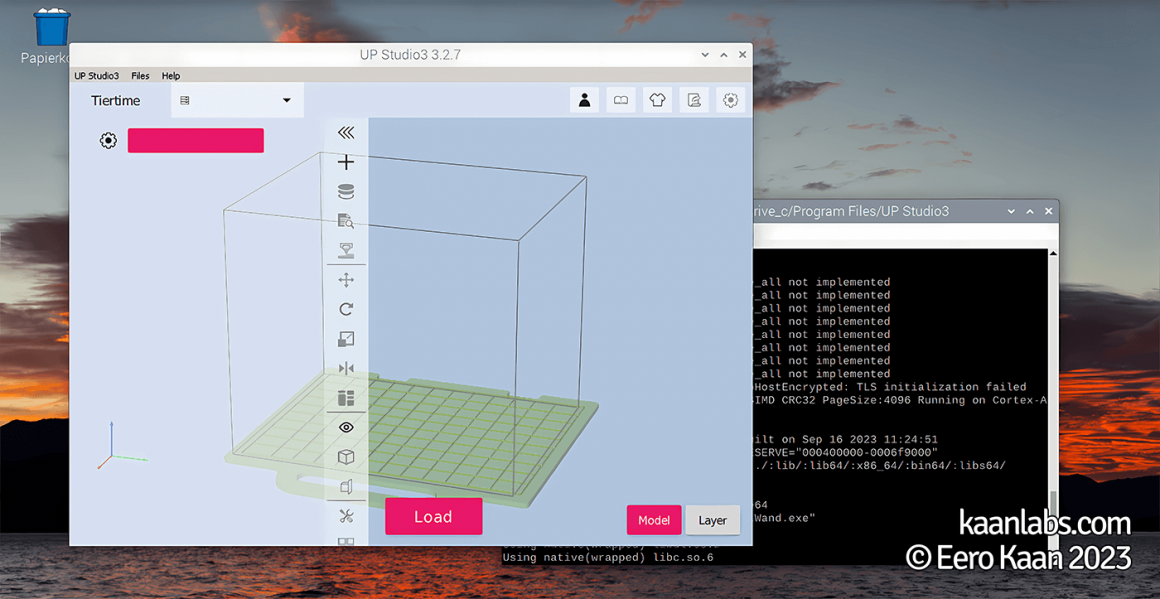The width and height of the screenshot is (1160, 599).
Task: Select the Rotate tool in the sidebar
Action: [346, 310]
